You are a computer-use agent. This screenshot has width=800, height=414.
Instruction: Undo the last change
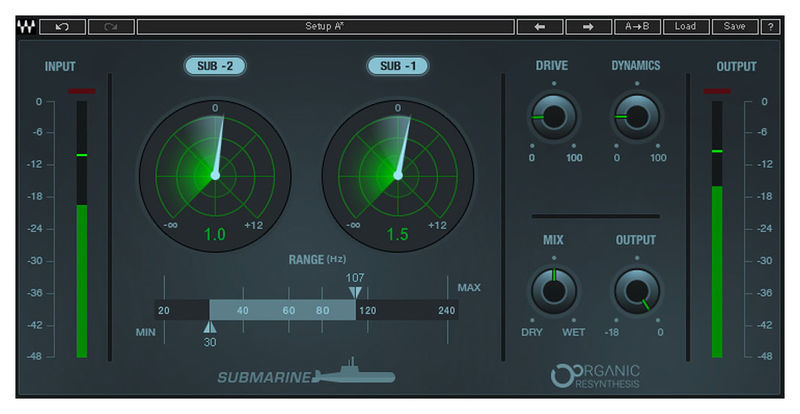(62, 27)
